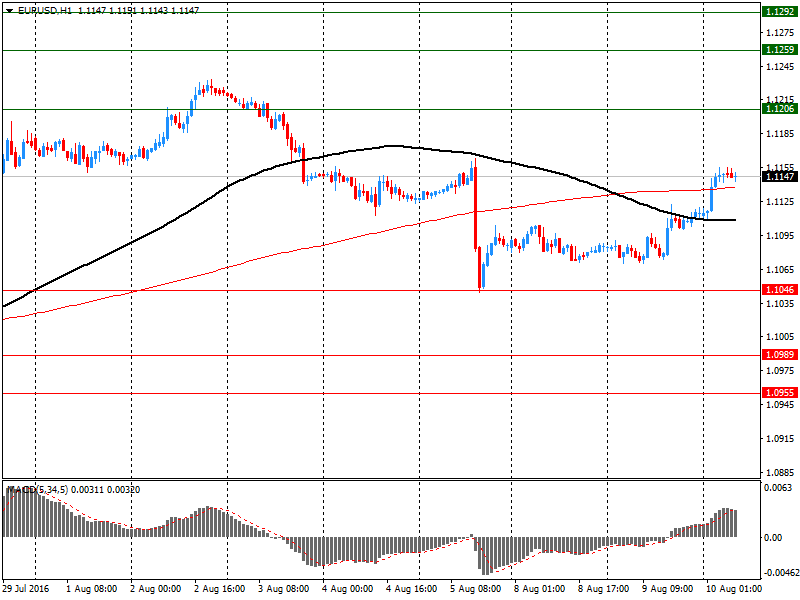The width and height of the screenshot is (800, 600).
Task: Click the 10 Aug 01:00 time axis label
Action: (734, 589)
